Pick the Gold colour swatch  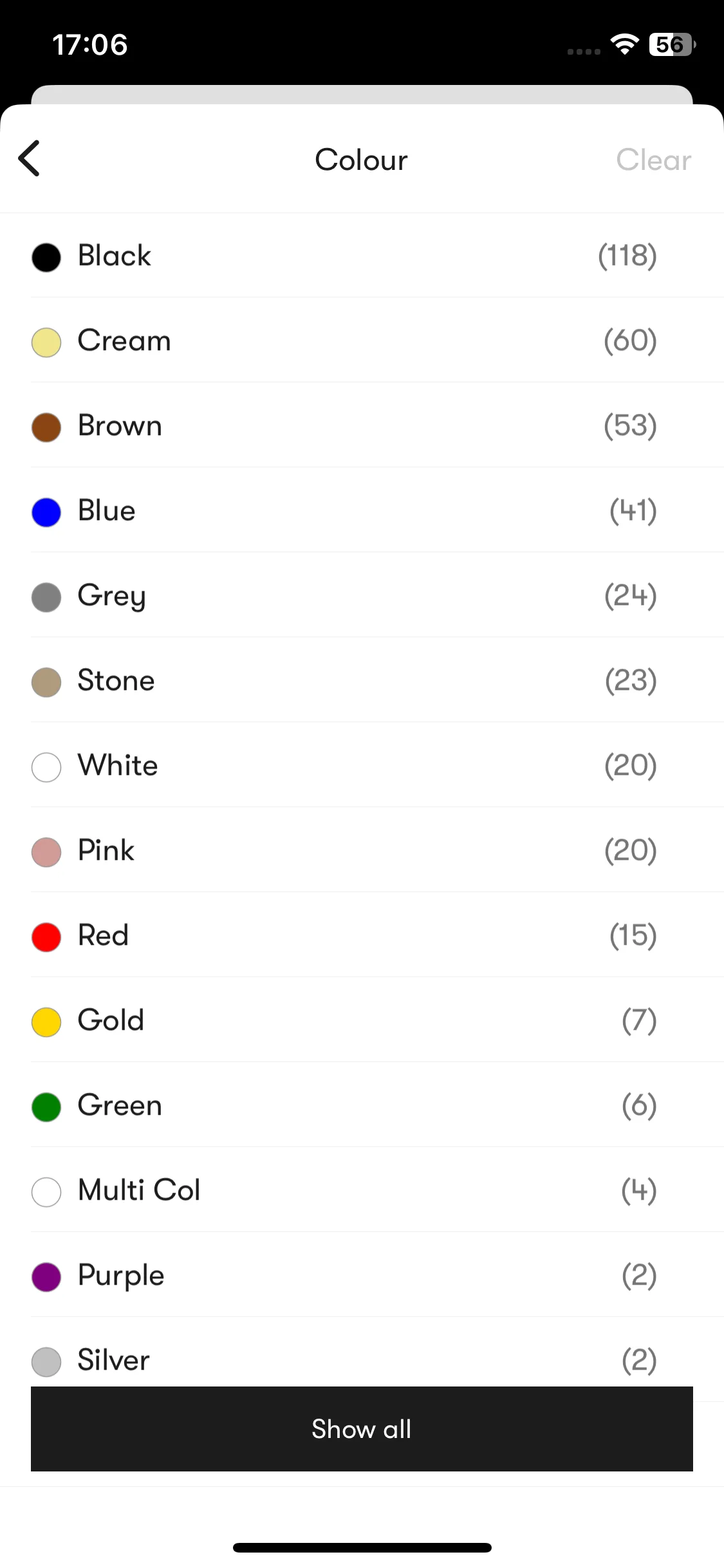pyautogui.click(x=46, y=1022)
